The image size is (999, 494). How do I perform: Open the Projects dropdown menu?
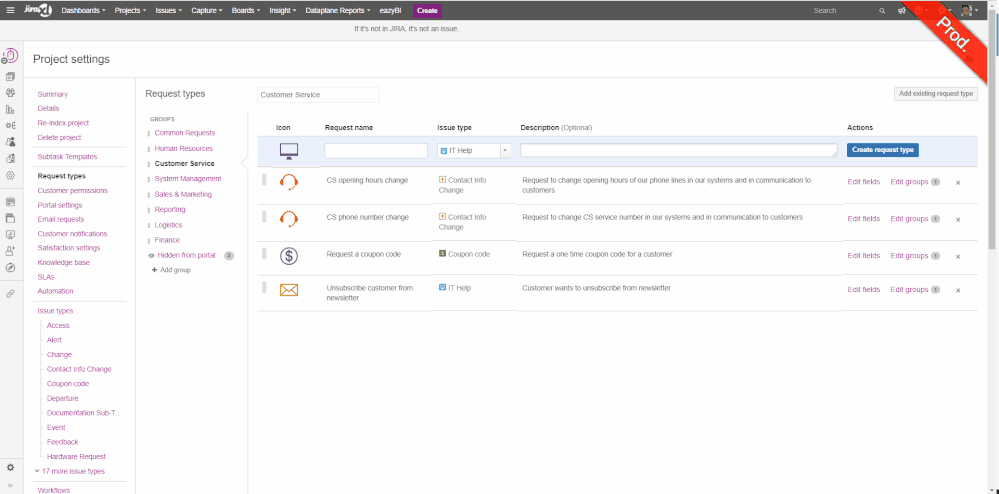coord(130,11)
